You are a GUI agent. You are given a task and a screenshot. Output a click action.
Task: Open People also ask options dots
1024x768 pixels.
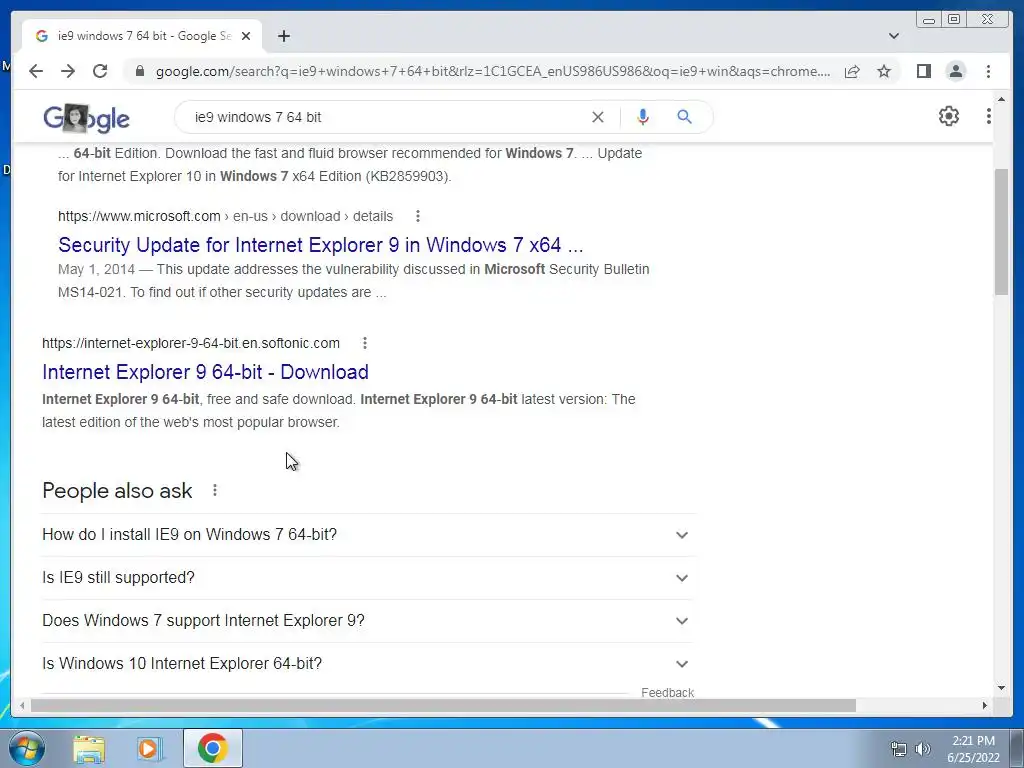coord(215,490)
